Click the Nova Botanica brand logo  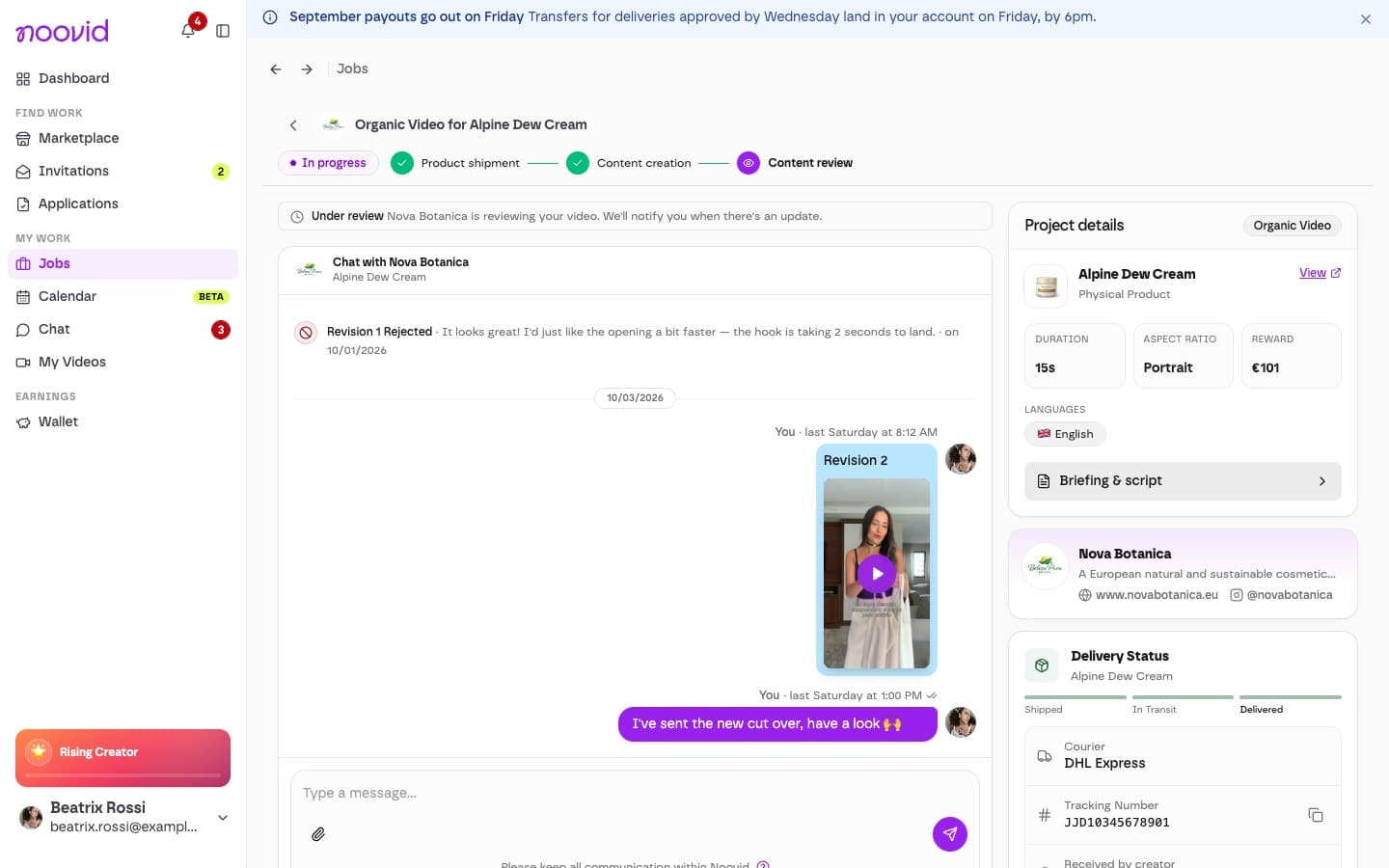pyautogui.click(x=1046, y=568)
